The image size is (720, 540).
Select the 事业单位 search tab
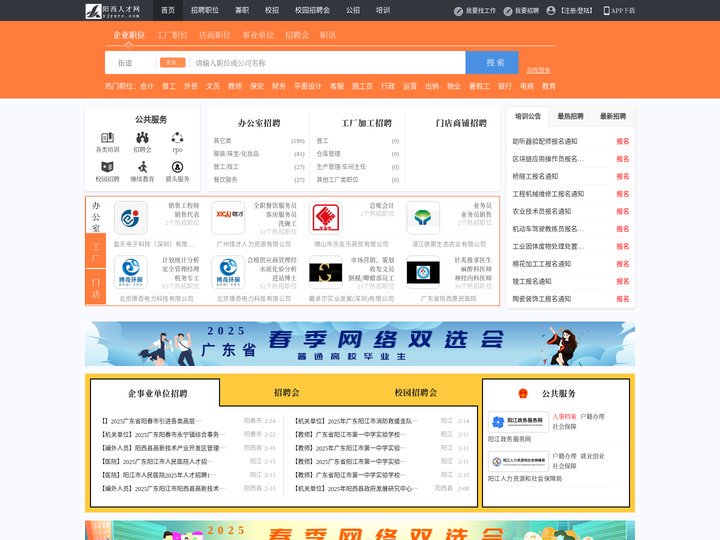pos(258,35)
